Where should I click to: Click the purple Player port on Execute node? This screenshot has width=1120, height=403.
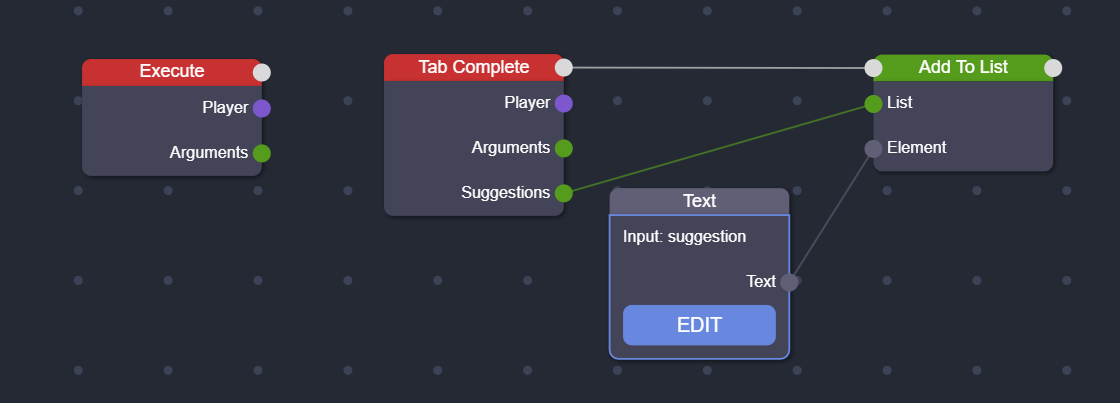pyautogui.click(x=262, y=108)
